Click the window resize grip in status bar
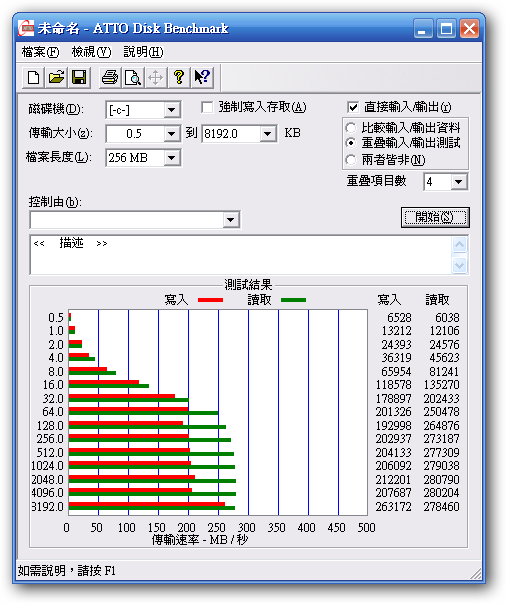 476,573
